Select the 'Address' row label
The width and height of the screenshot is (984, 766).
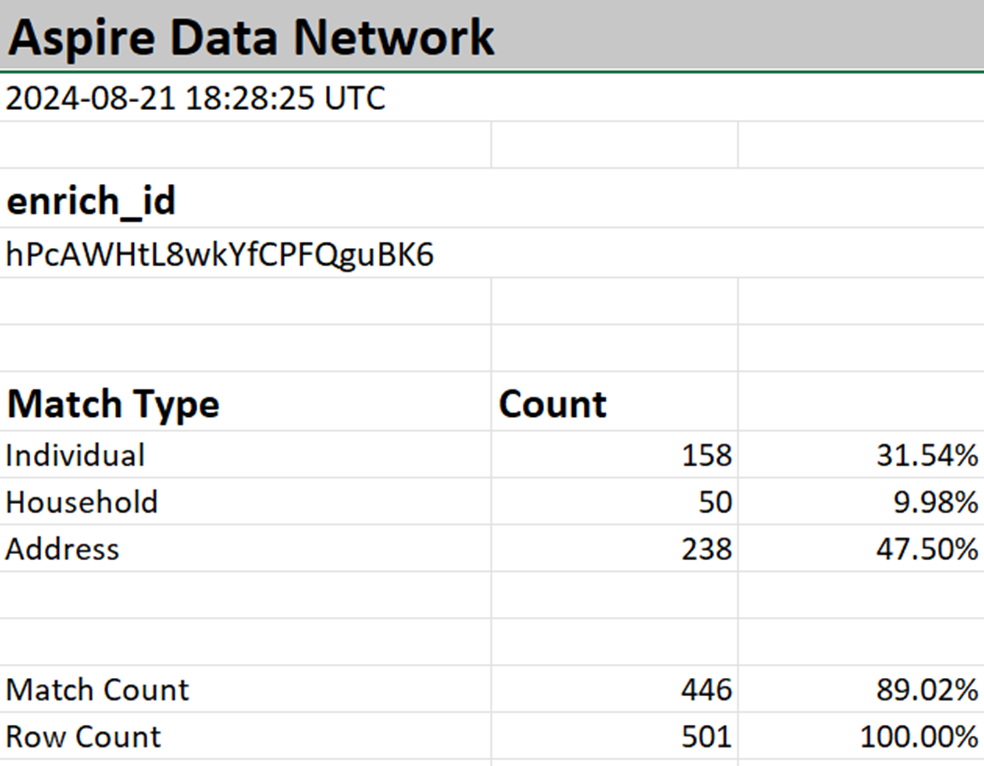245,548
